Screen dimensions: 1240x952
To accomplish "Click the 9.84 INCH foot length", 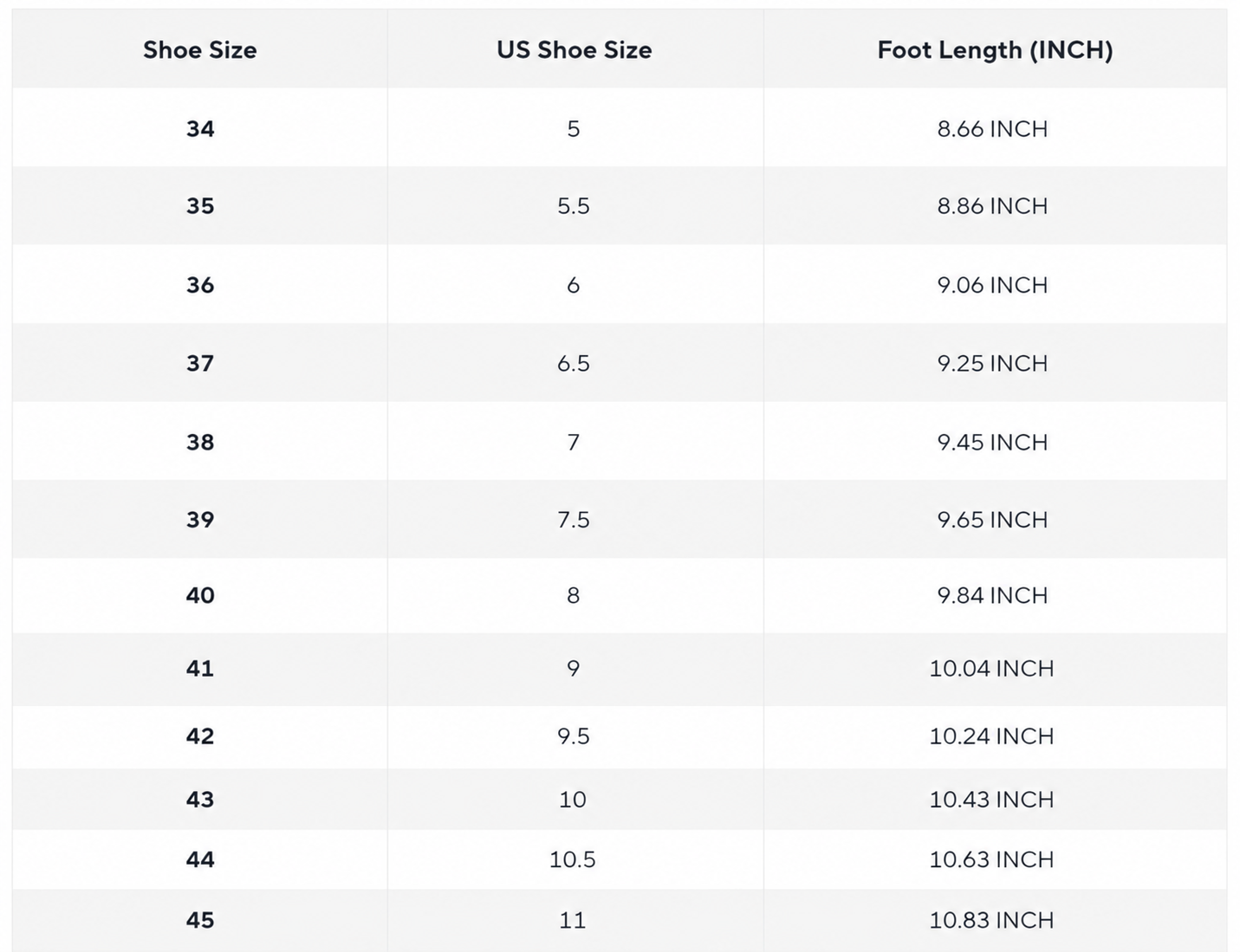I will point(992,595).
